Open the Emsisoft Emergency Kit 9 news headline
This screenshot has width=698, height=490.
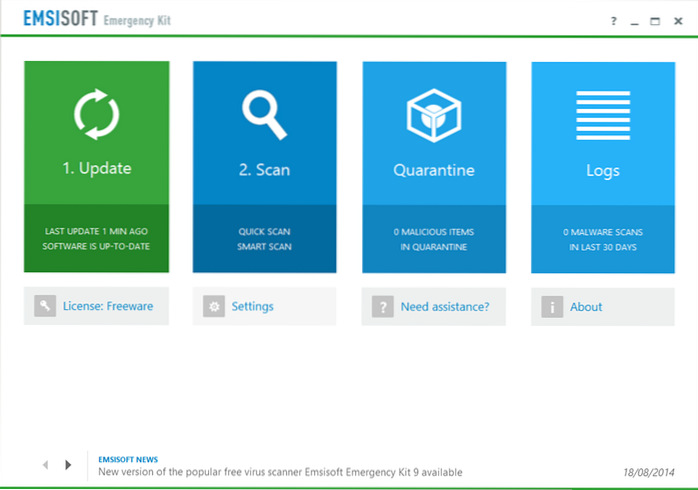[279, 472]
